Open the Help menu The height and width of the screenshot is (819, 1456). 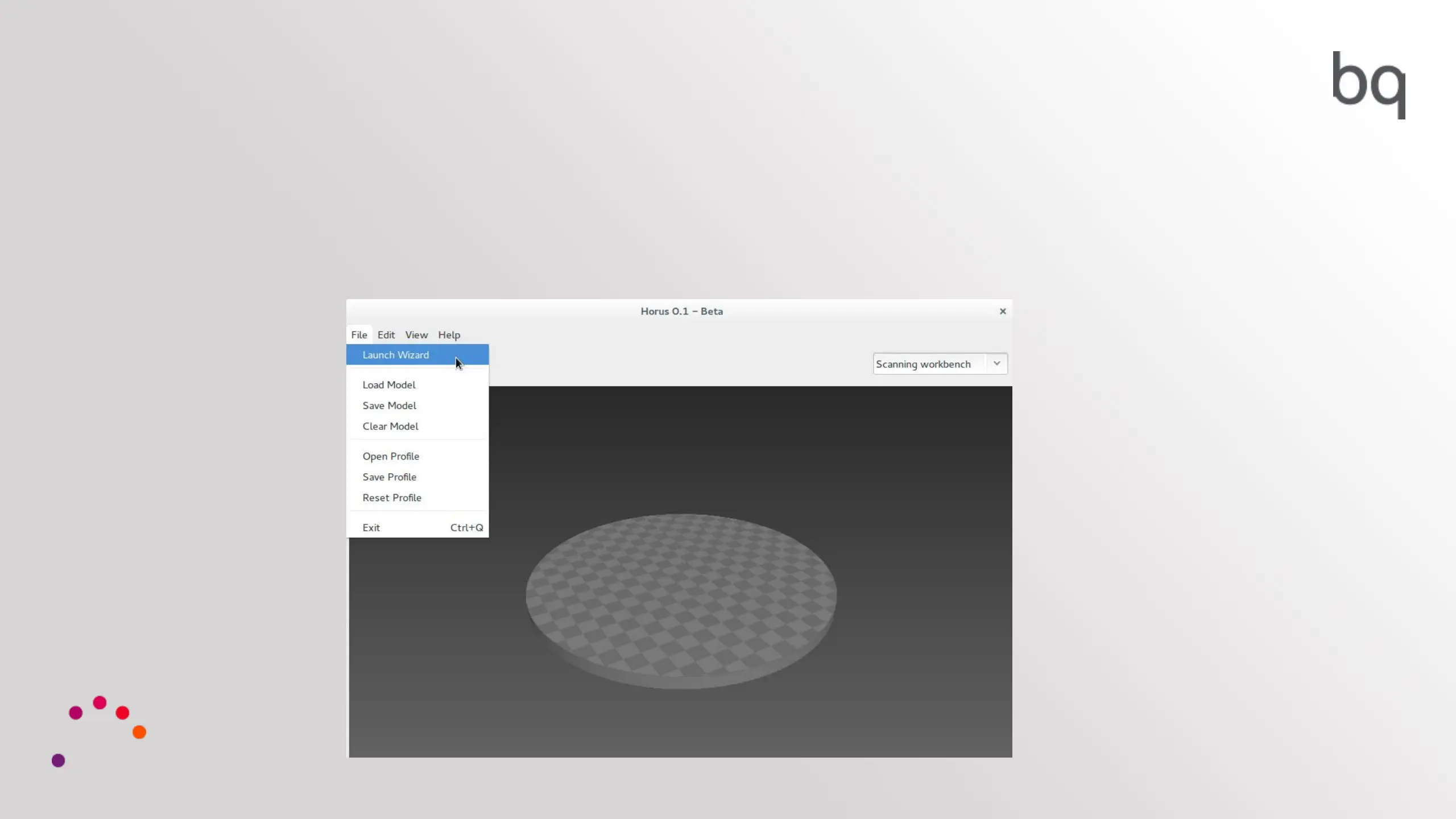[x=449, y=335]
